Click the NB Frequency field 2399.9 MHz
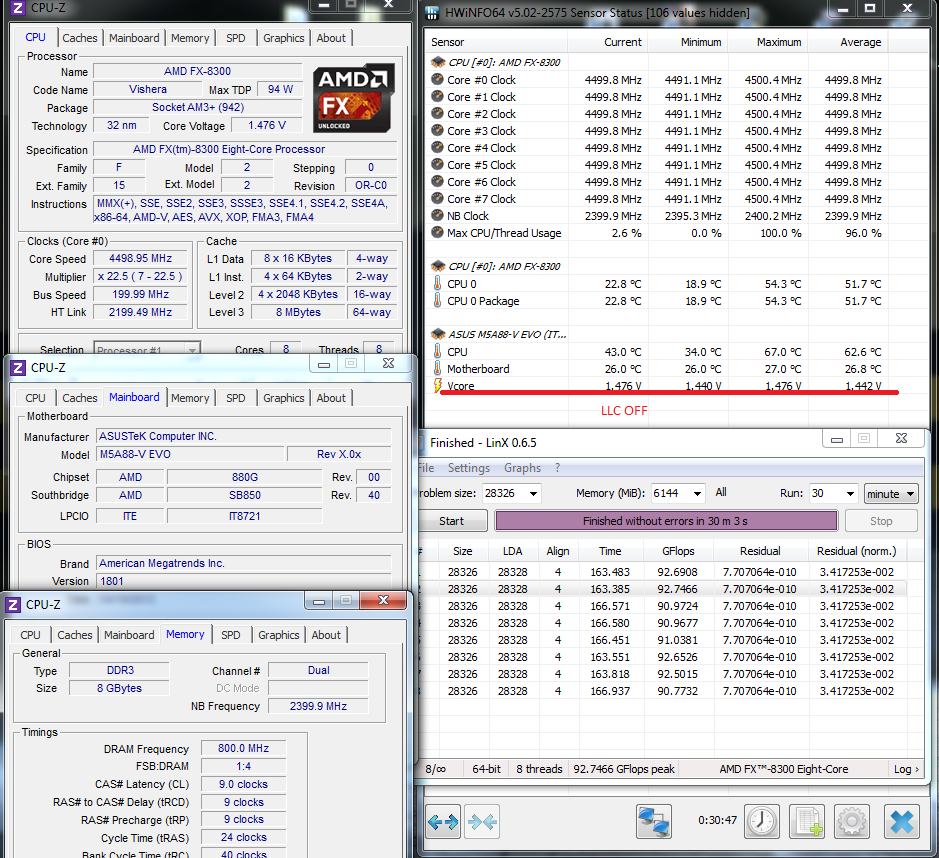This screenshot has height=858, width=939. (x=318, y=706)
